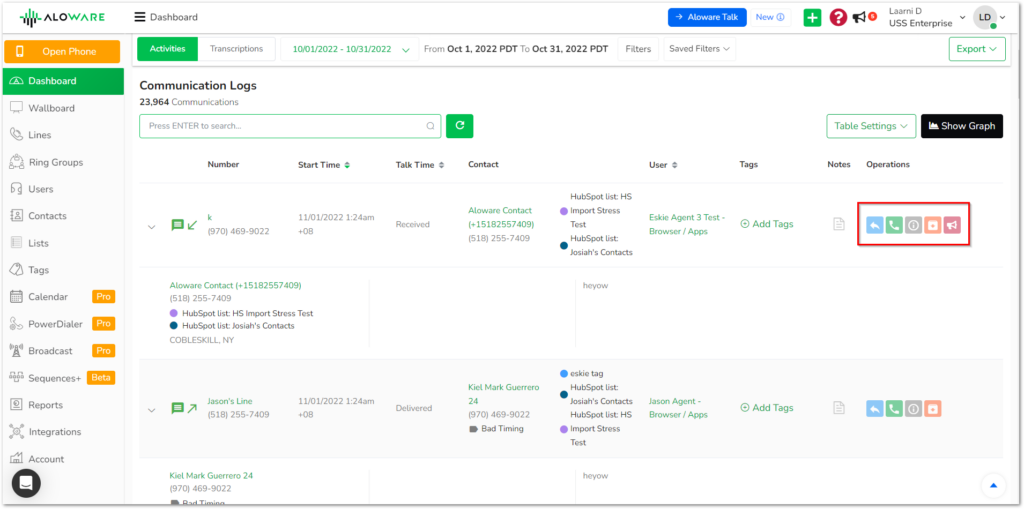
Task: Open the Table Settings dropdown
Action: pyautogui.click(x=871, y=126)
